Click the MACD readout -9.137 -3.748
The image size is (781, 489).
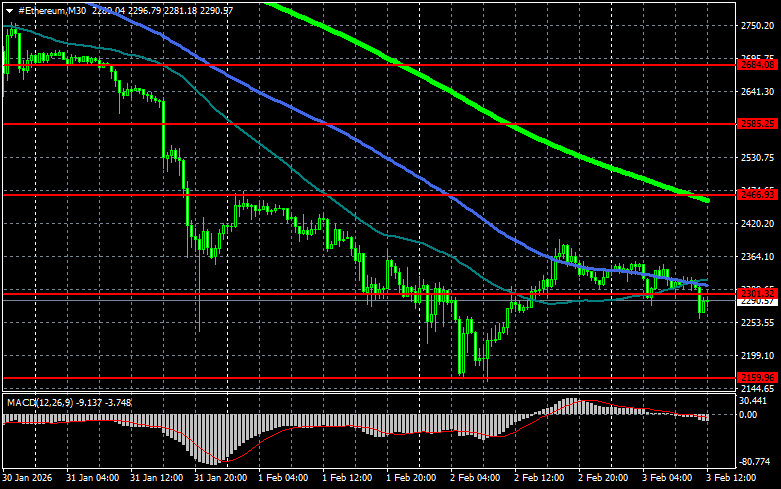(x=102, y=402)
